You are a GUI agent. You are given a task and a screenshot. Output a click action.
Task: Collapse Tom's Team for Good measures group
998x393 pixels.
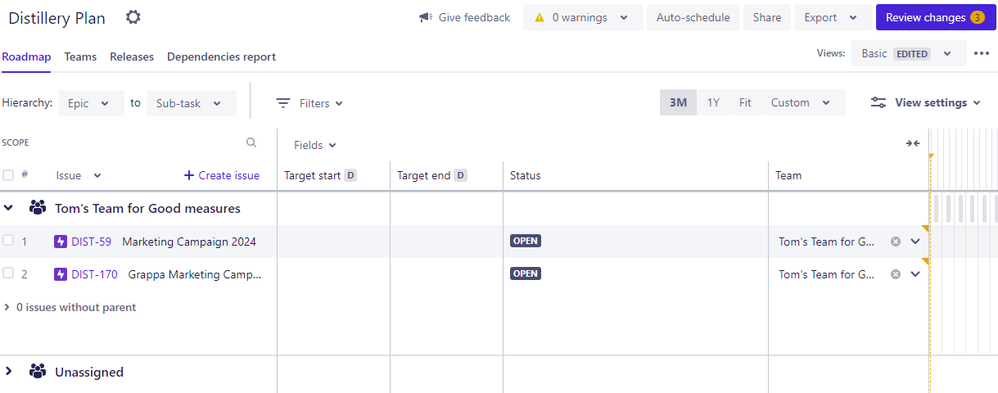point(9,208)
